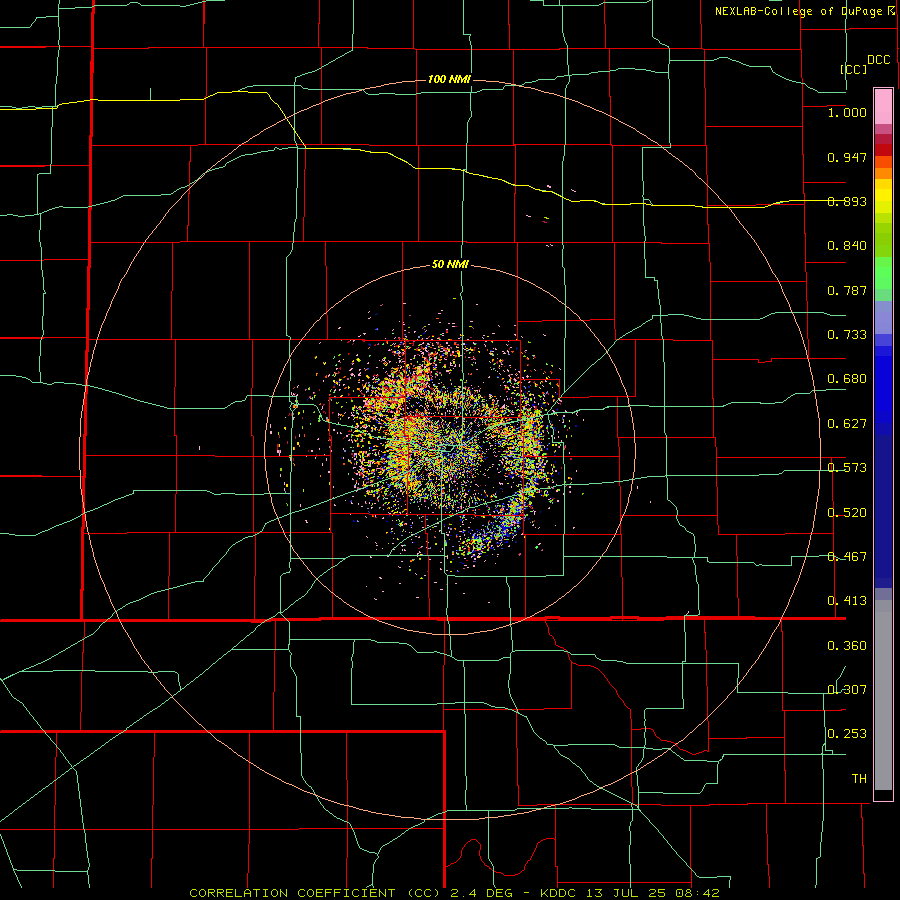The image size is (900, 900).
Task: Click the 50 NMI range ring label
Action: point(450,265)
